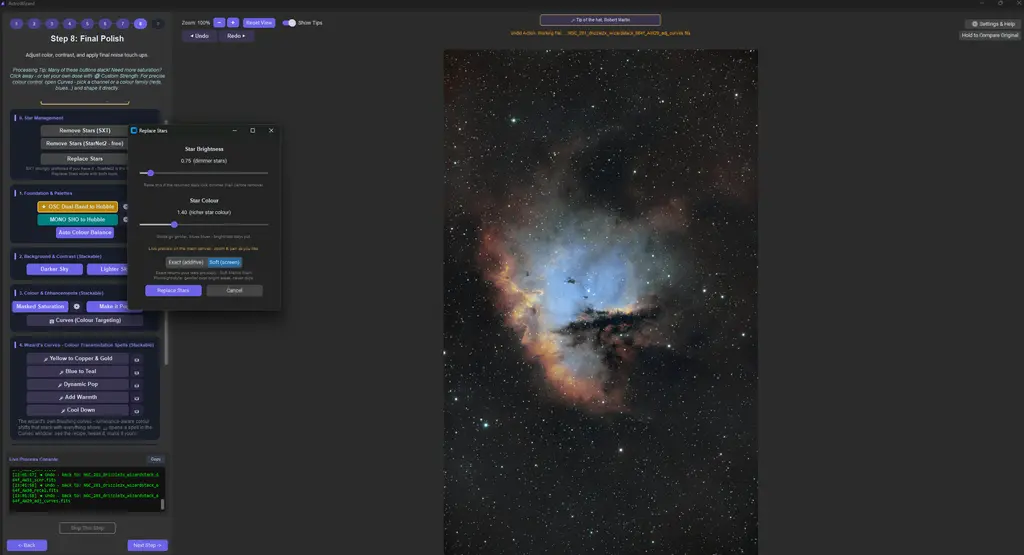Open Settings & Help
Viewport: 1024px width, 555px height.
(993, 24)
